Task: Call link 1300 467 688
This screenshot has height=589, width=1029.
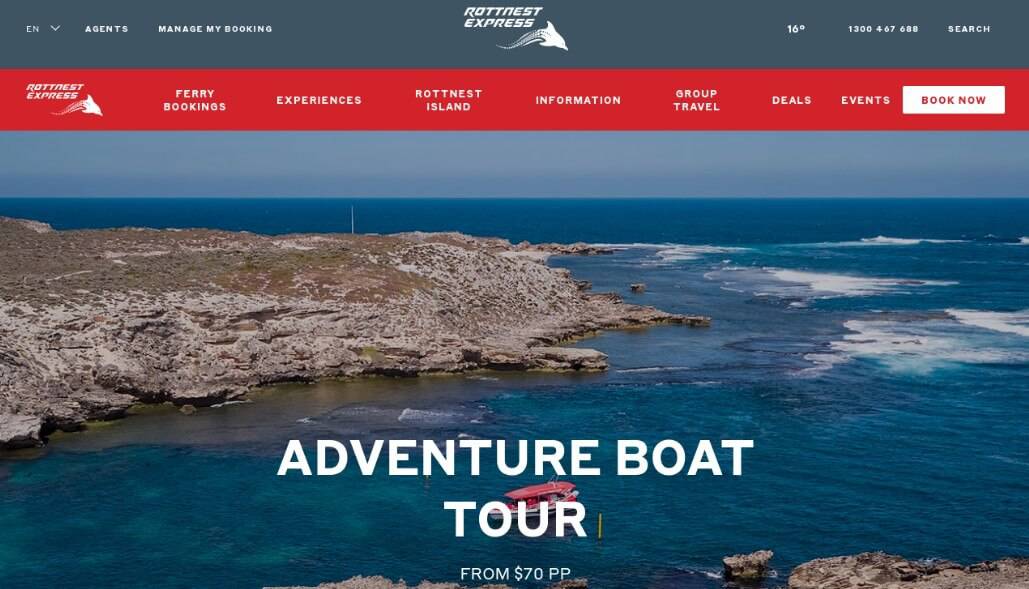Action: tap(883, 29)
